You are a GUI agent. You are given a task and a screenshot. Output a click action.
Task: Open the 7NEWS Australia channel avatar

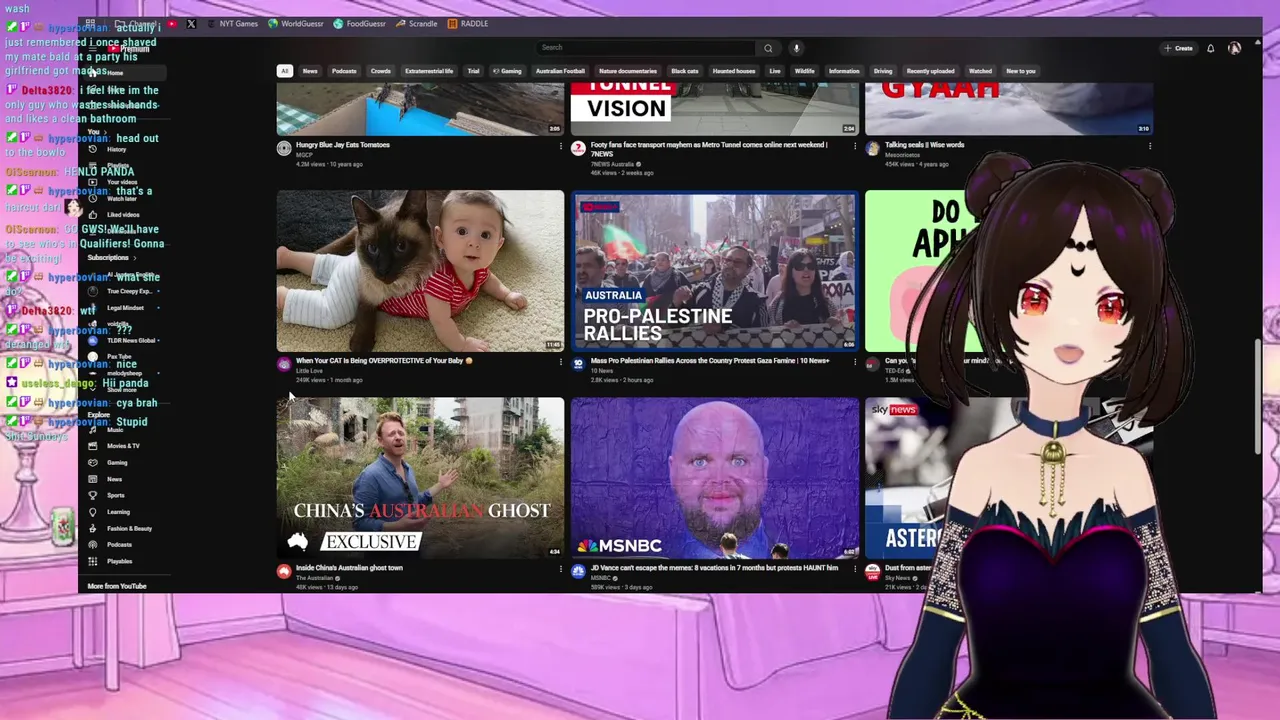click(x=578, y=149)
